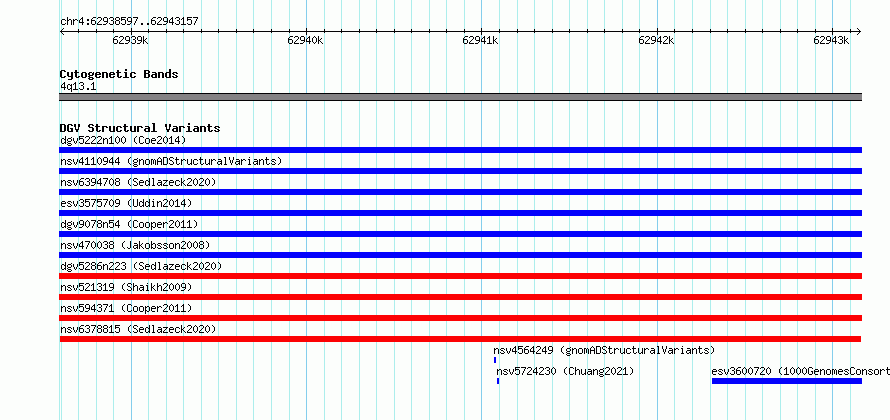Image resolution: width=890 pixels, height=420 pixels.
Task: Click dgv9078n54 (Cooper2011) label
Action: pos(129,224)
